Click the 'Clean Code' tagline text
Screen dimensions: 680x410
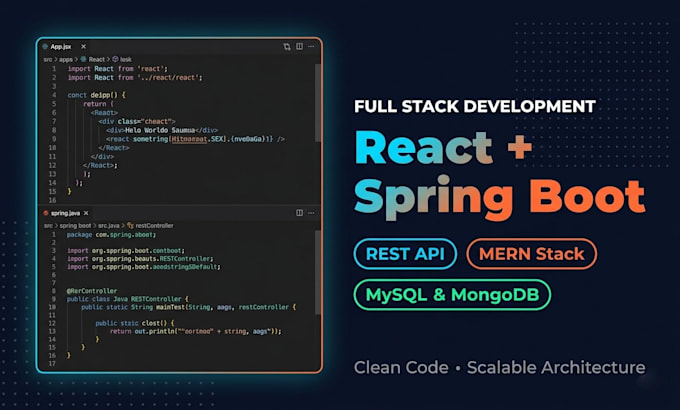coord(401,367)
